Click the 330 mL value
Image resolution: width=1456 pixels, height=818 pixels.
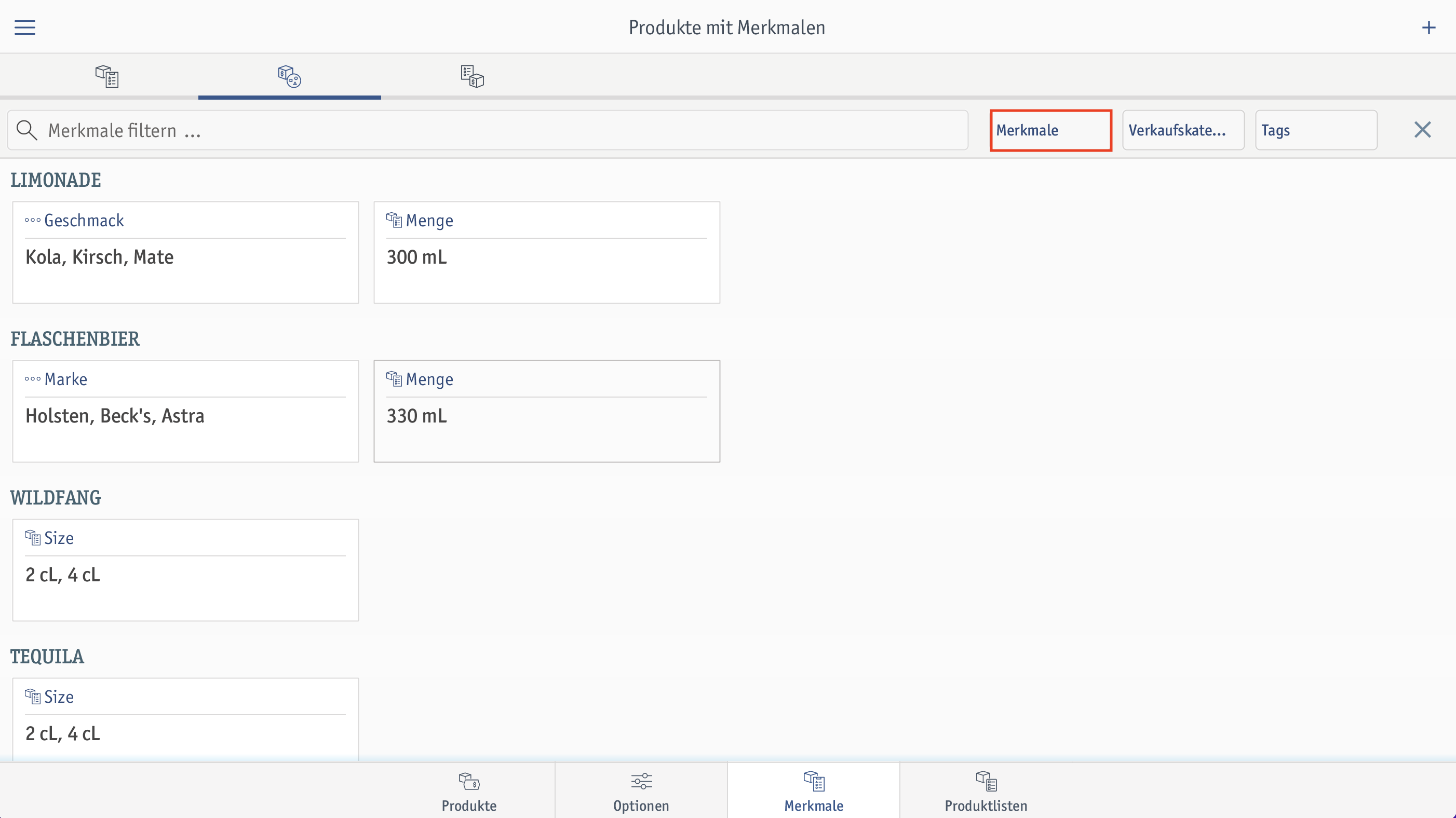tap(416, 416)
